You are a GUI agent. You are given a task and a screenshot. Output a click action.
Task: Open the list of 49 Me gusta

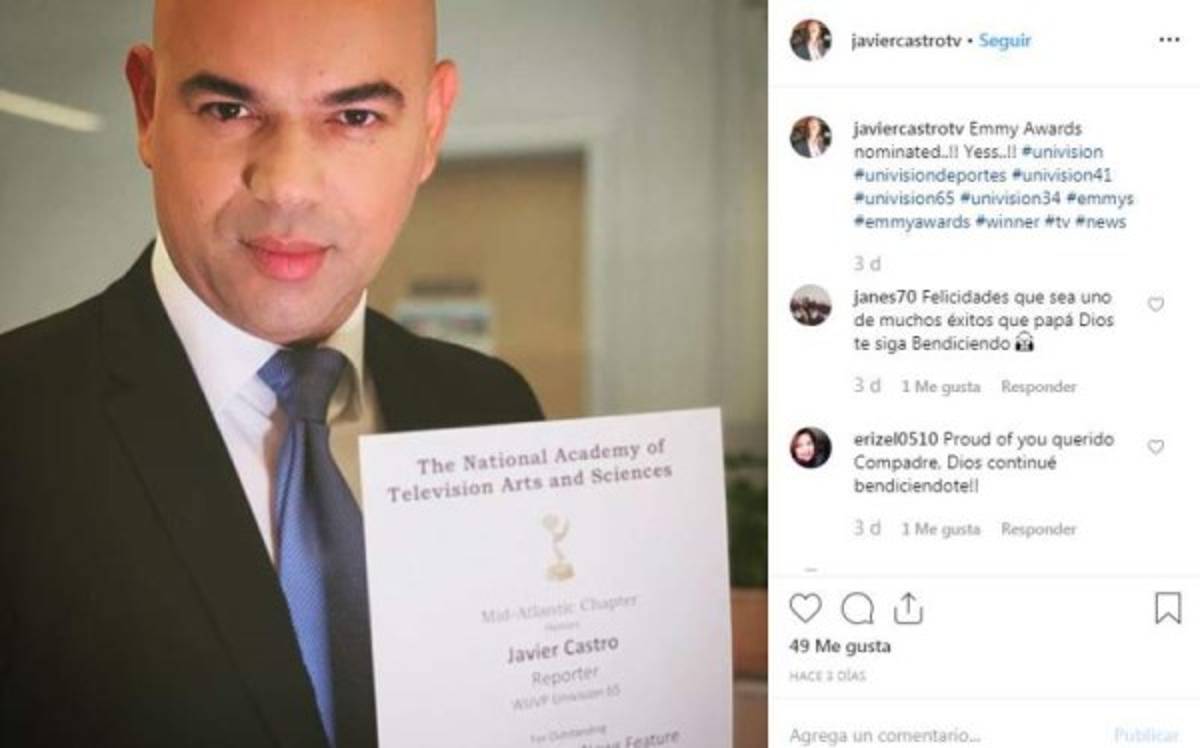click(x=840, y=647)
